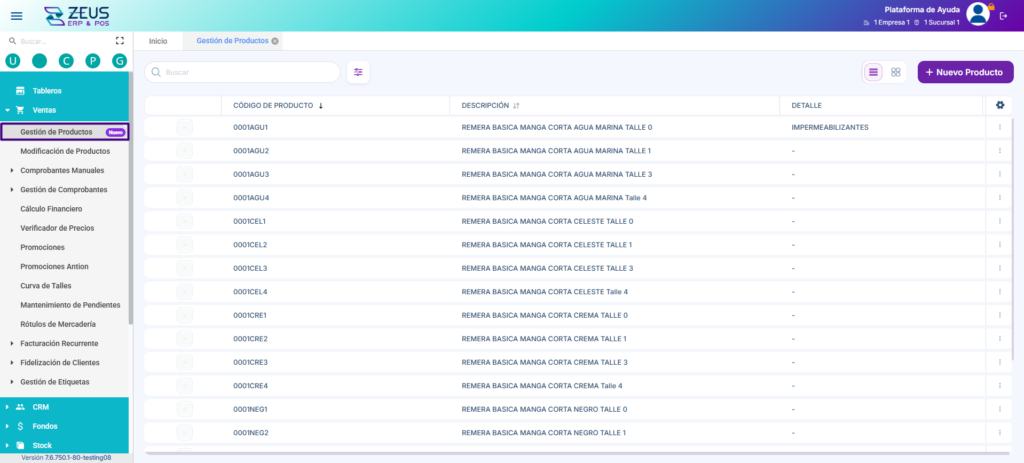Open the 'U' shortcut circle icon

[12, 61]
